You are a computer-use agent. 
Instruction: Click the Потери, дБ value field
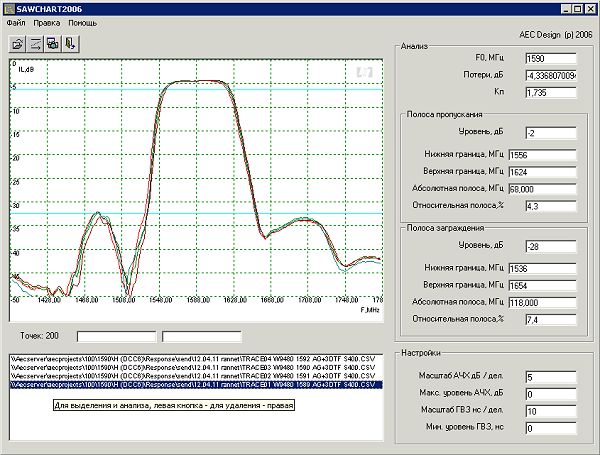(549, 75)
